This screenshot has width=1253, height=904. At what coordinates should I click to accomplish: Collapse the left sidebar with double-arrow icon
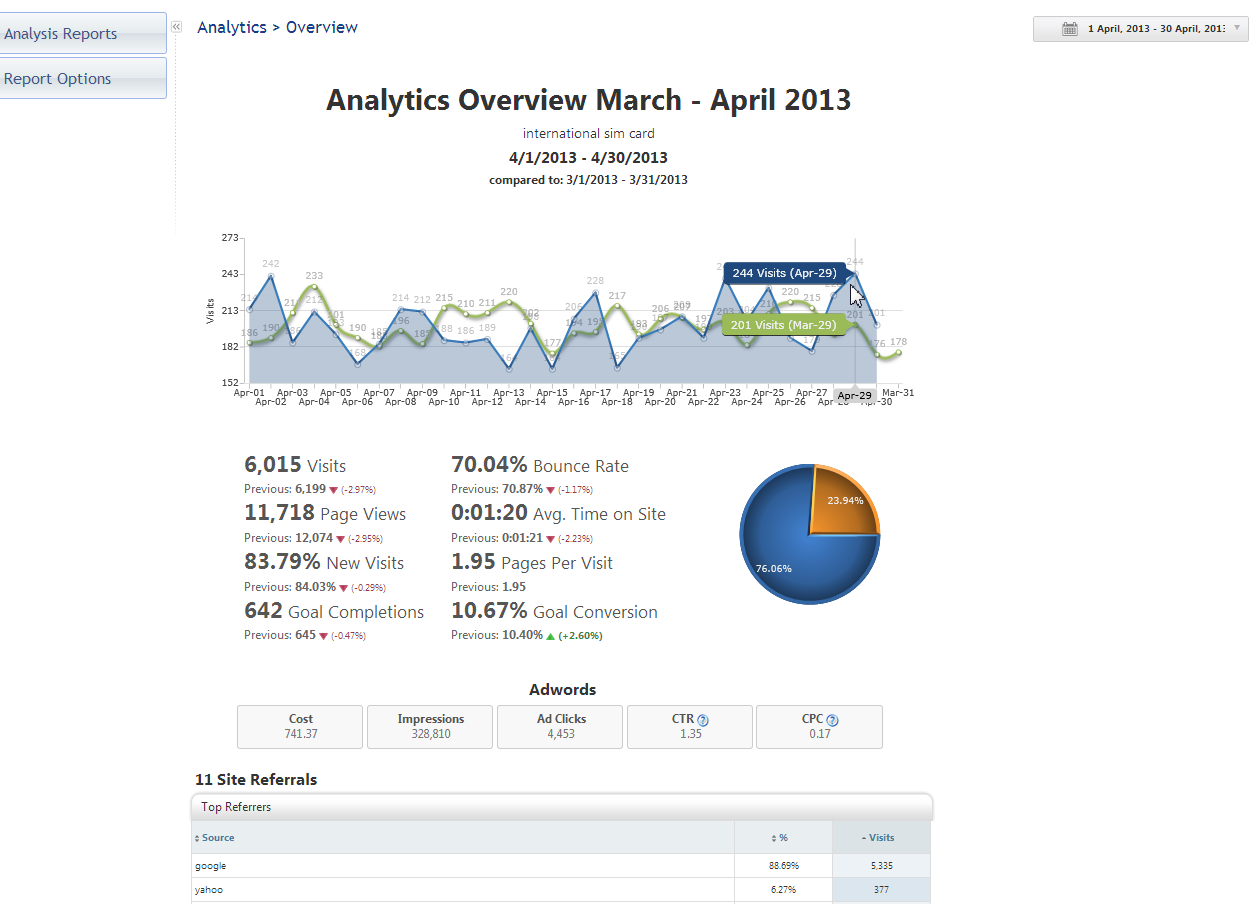[x=176, y=27]
